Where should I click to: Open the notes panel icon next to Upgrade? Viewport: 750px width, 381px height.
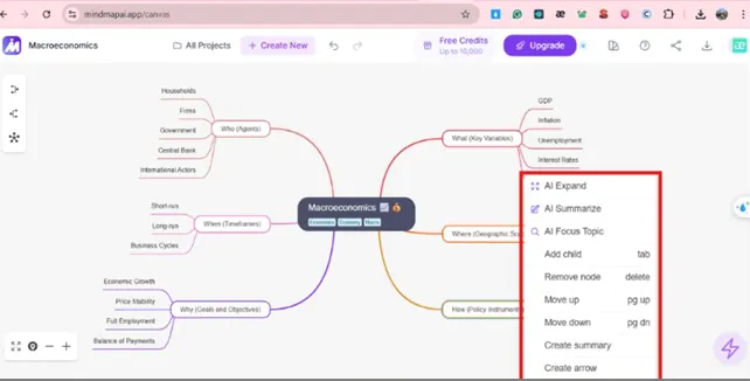pos(614,46)
